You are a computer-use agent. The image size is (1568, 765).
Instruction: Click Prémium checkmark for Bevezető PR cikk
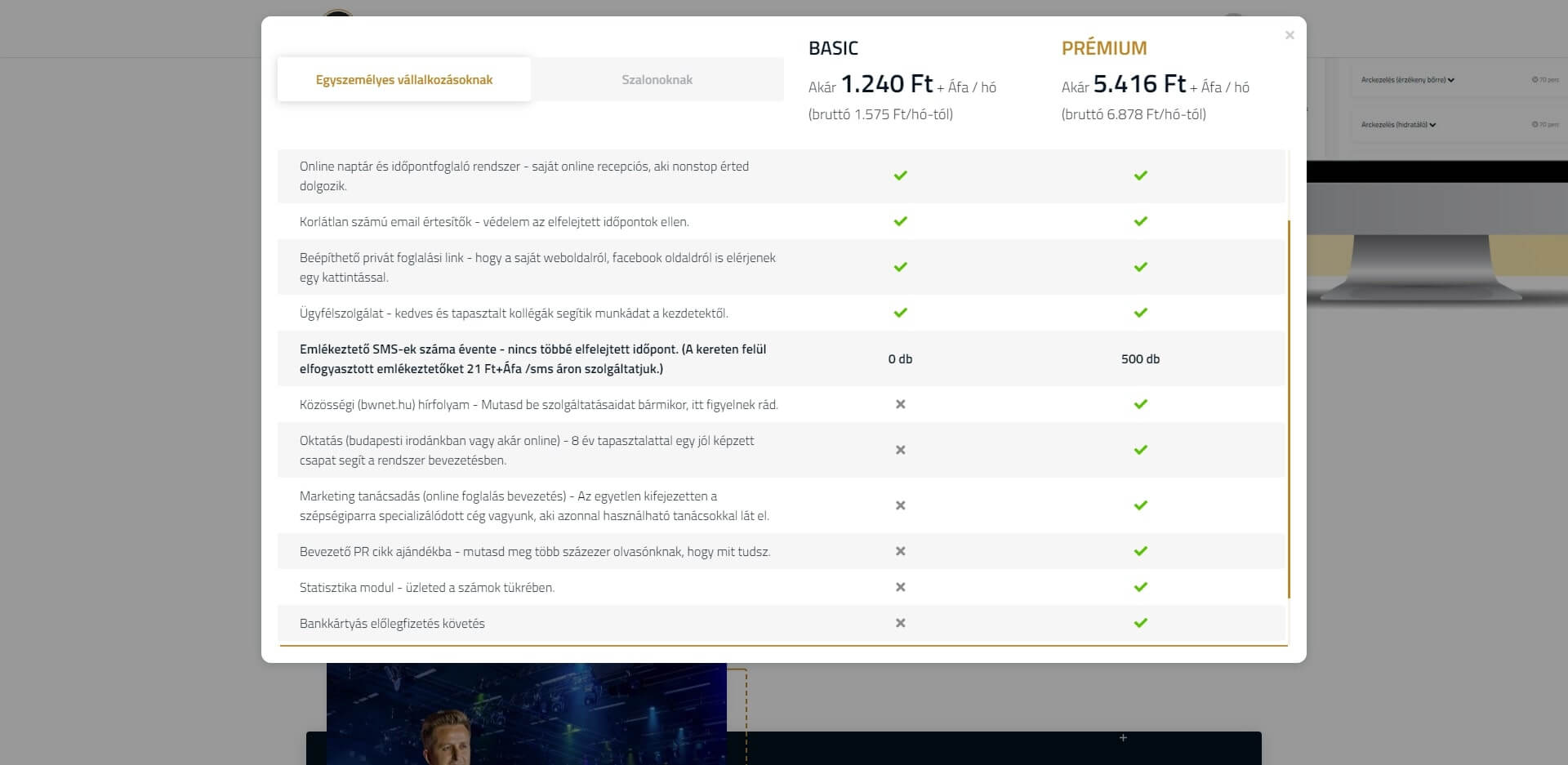tap(1140, 551)
